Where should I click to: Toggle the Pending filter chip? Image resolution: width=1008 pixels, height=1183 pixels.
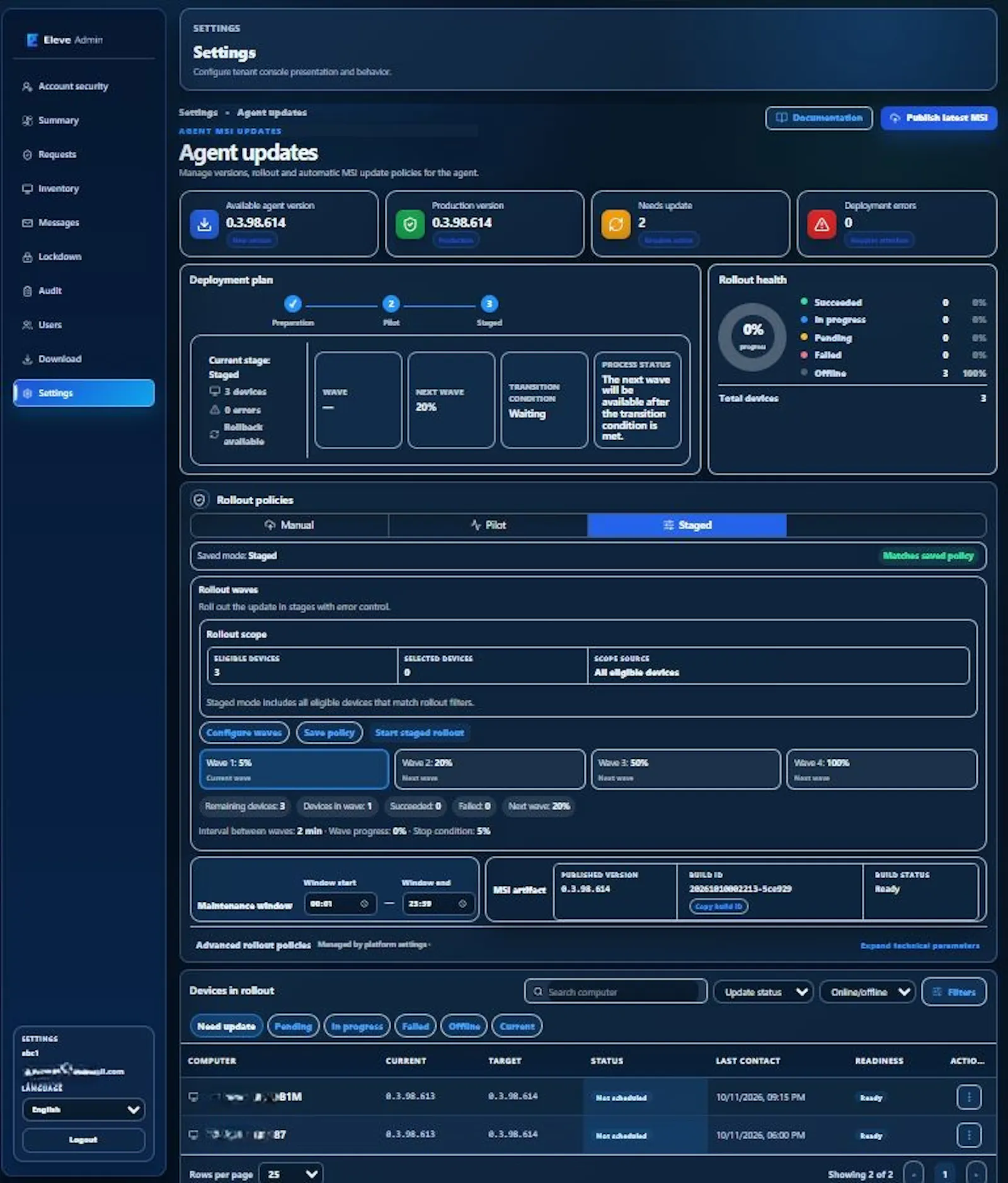293,1027
